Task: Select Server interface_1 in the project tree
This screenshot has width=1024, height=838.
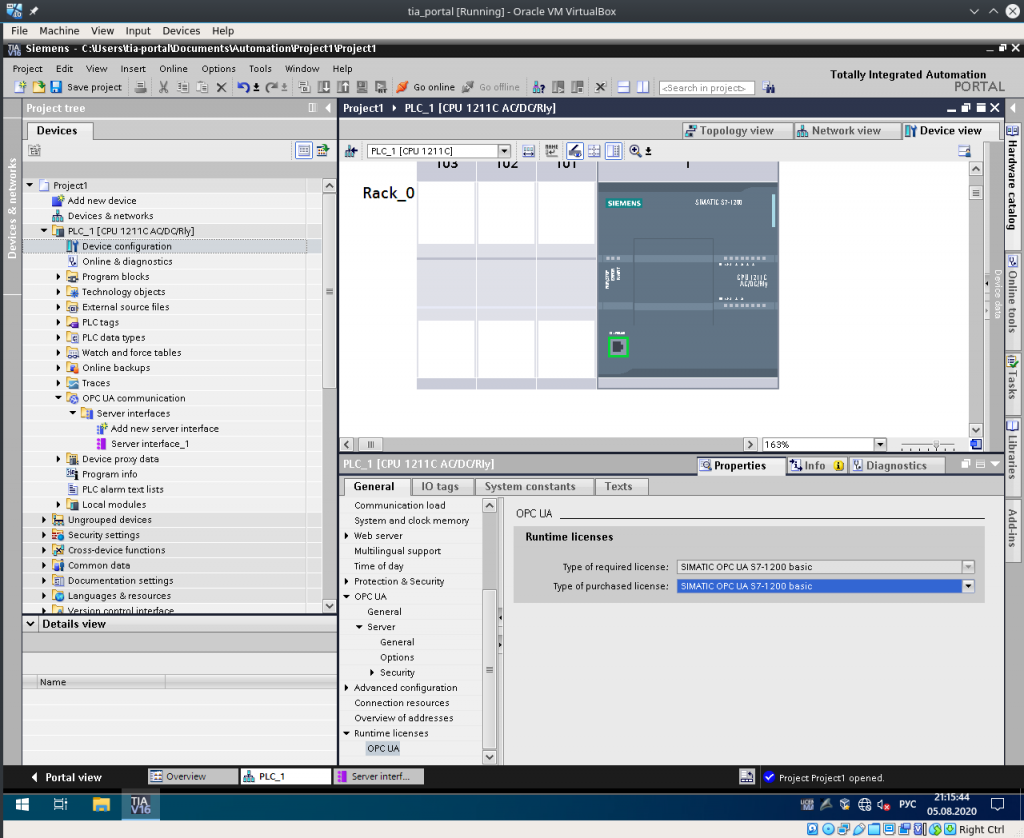Action: pyautogui.click(x=150, y=443)
